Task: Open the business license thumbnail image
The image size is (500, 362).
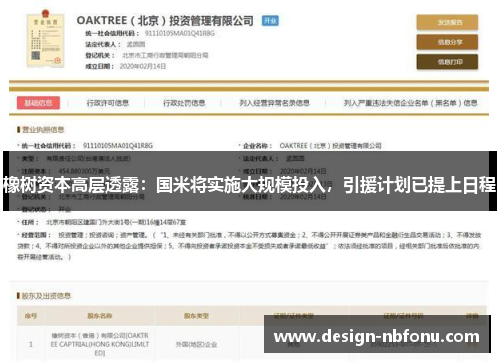Action: pyautogui.click(x=45, y=39)
